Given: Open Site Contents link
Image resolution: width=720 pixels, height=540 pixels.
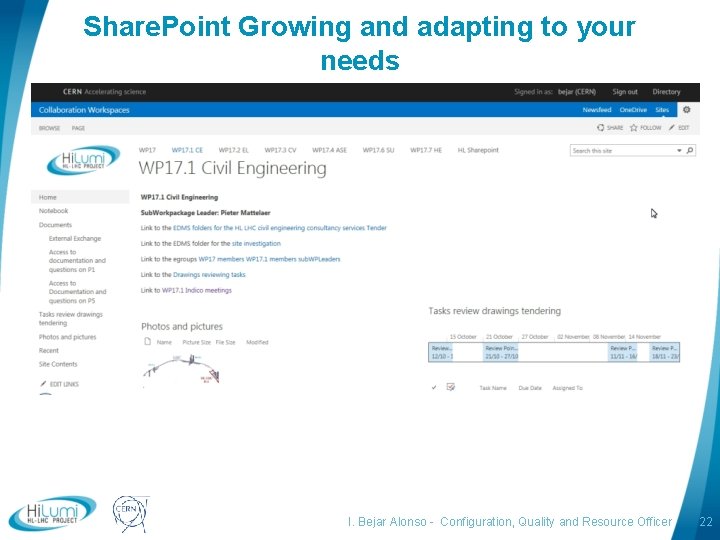Looking at the screenshot, I should coord(58,364).
